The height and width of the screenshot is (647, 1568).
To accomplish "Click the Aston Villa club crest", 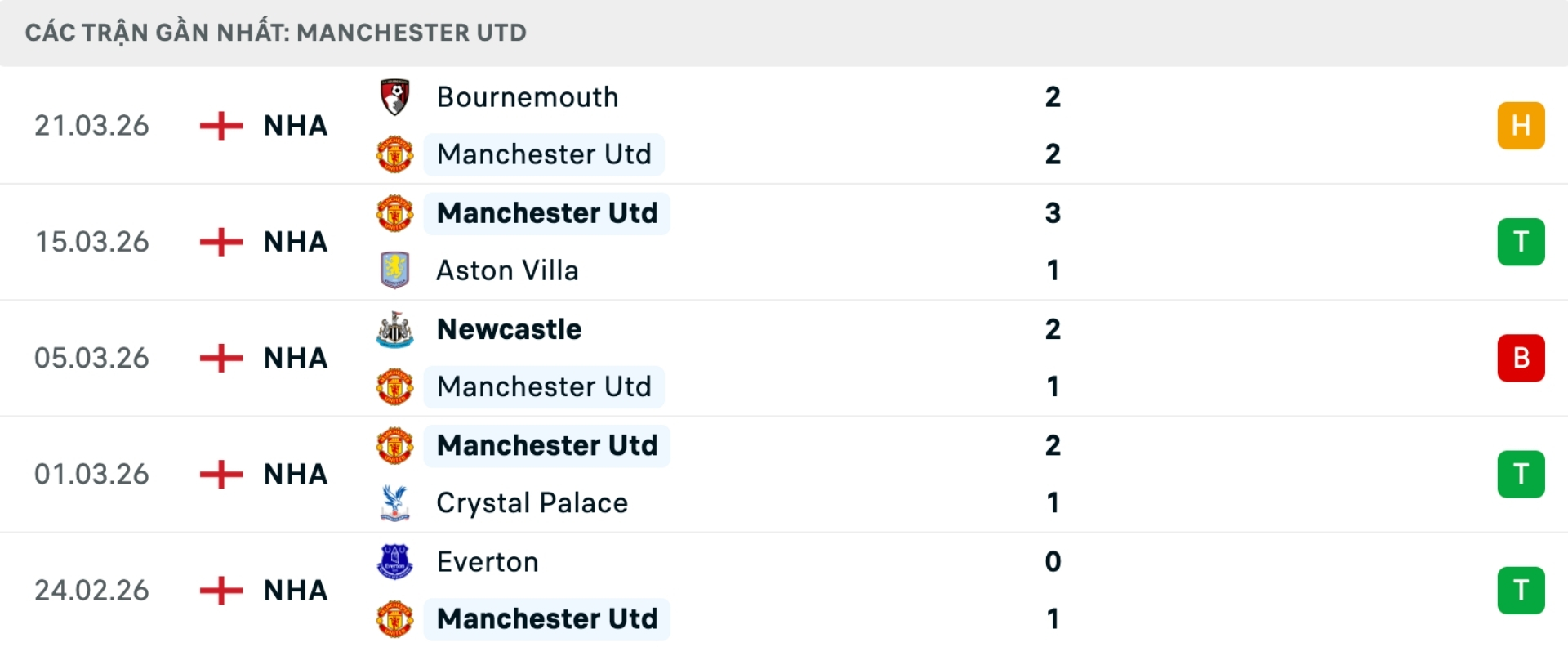I will pyautogui.click(x=395, y=270).
